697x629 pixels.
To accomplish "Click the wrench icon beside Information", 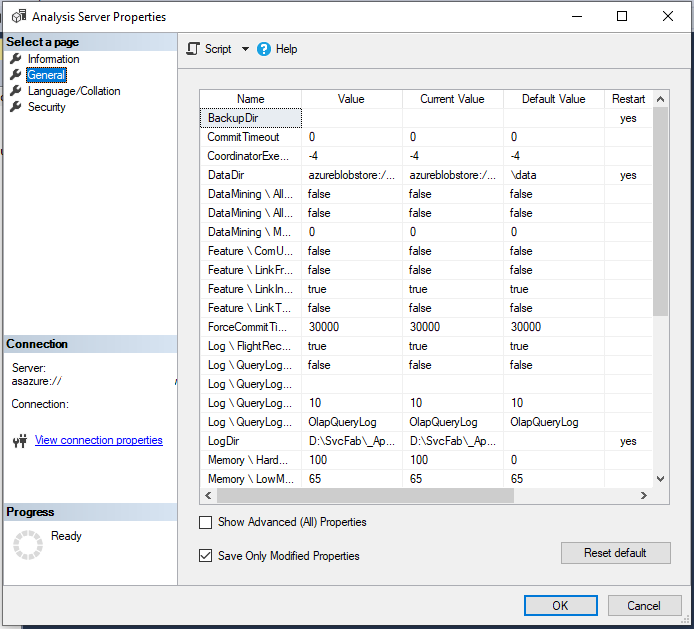I will [x=16, y=58].
